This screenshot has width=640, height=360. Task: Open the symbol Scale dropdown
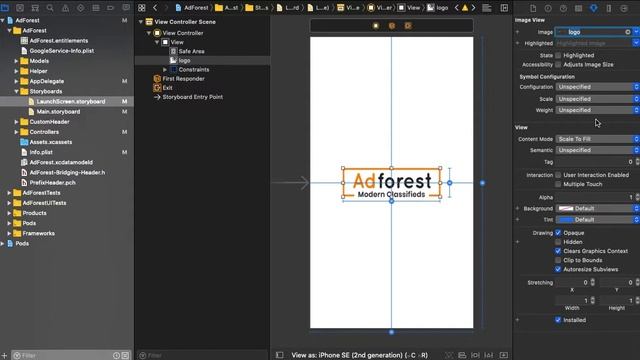598,99
